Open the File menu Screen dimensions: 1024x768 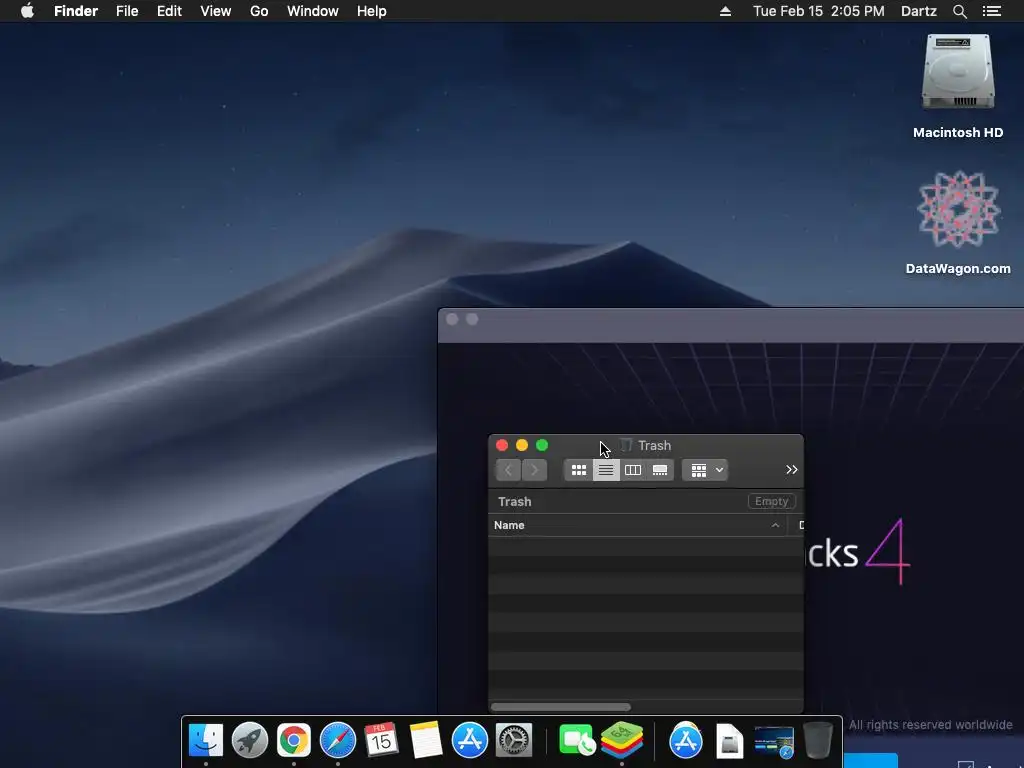[x=127, y=11]
